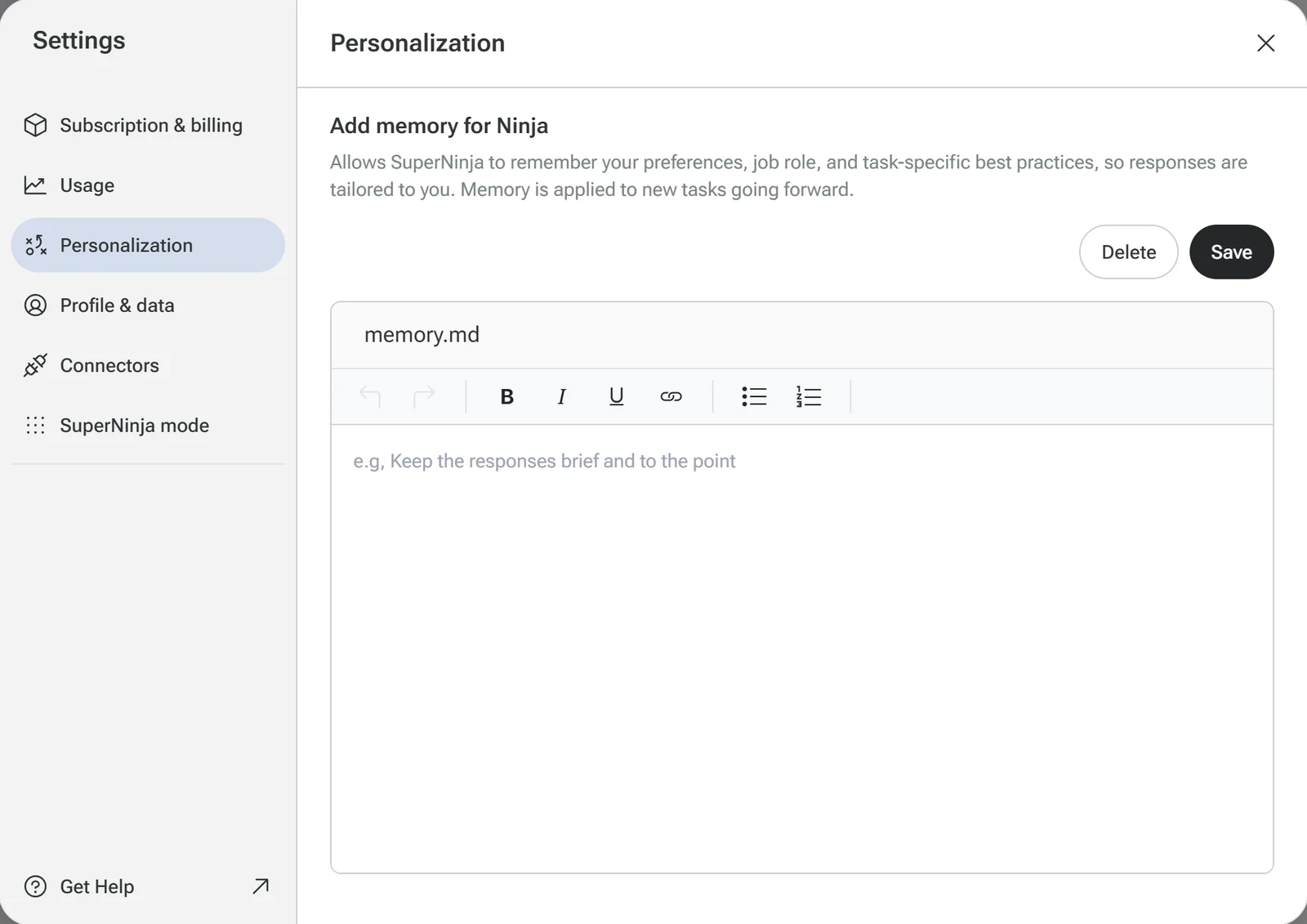Click the external link arrow beside Get Help
The image size is (1307, 924).
tap(261, 886)
